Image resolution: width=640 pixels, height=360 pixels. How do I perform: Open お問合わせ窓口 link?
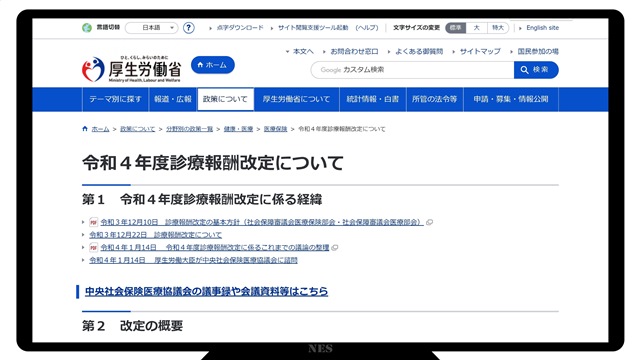[x=354, y=51]
